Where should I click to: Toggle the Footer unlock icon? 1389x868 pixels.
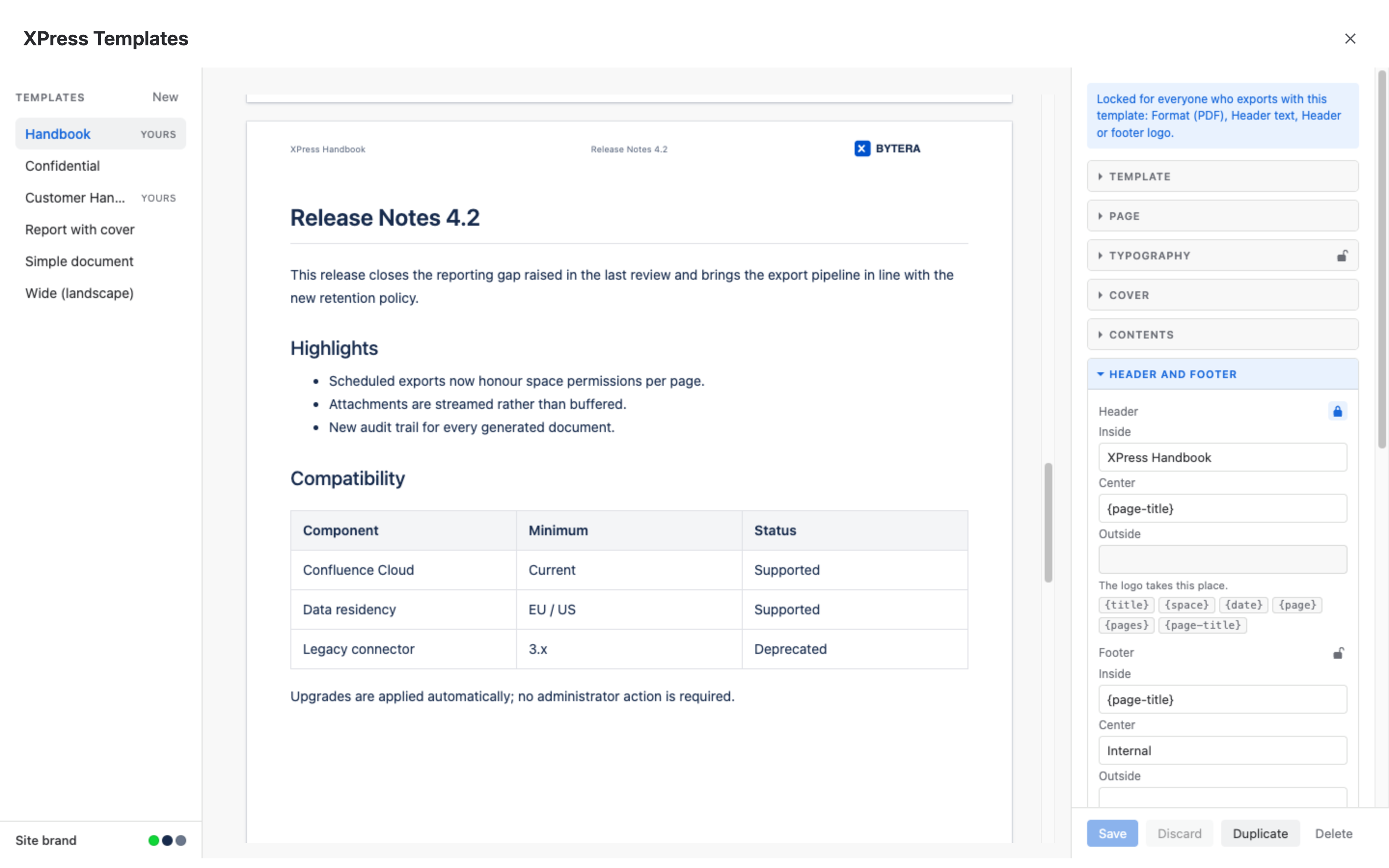click(x=1338, y=653)
